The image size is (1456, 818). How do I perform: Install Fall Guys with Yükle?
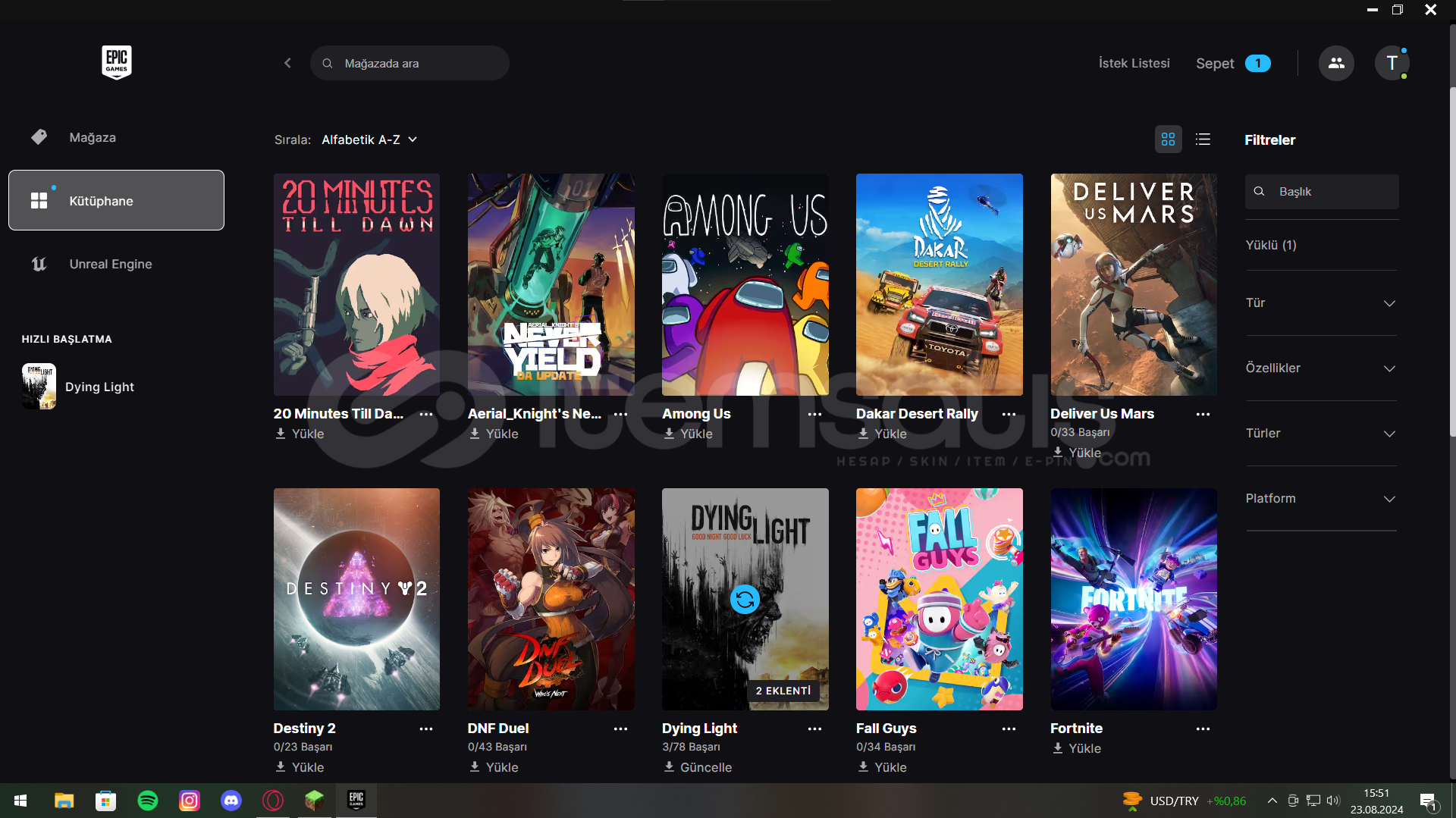pyautogui.click(x=882, y=767)
